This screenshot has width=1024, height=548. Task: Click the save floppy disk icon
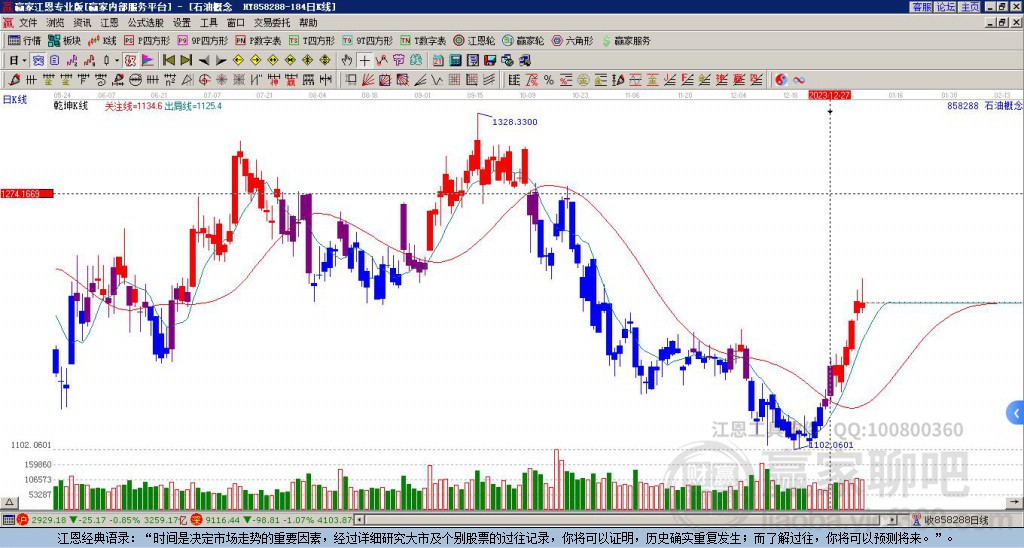[x=490, y=61]
